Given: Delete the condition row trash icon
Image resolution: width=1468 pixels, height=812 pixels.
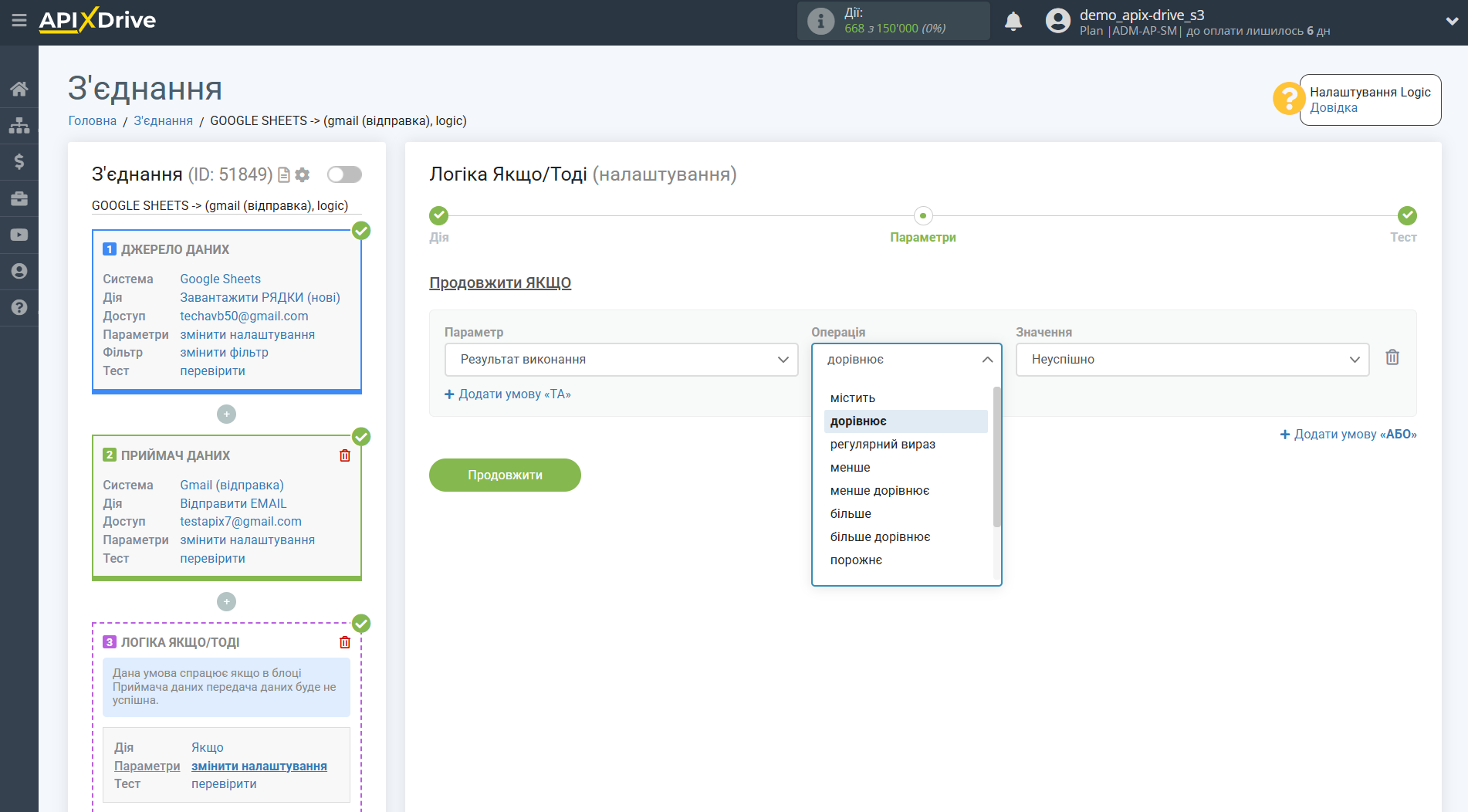Looking at the screenshot, I should [x=1392, y=357].
